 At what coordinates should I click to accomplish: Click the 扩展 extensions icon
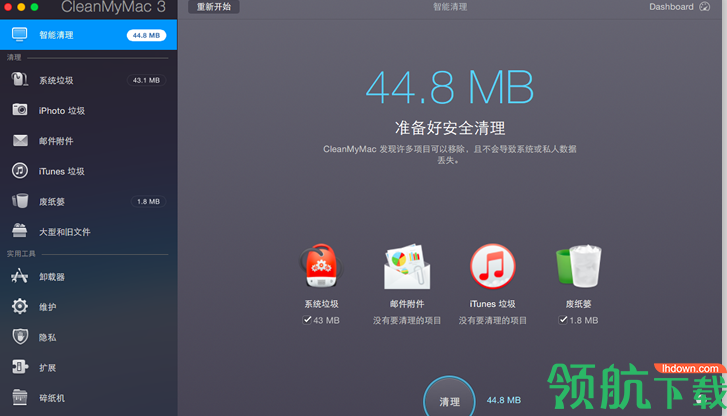pos(20,367)
